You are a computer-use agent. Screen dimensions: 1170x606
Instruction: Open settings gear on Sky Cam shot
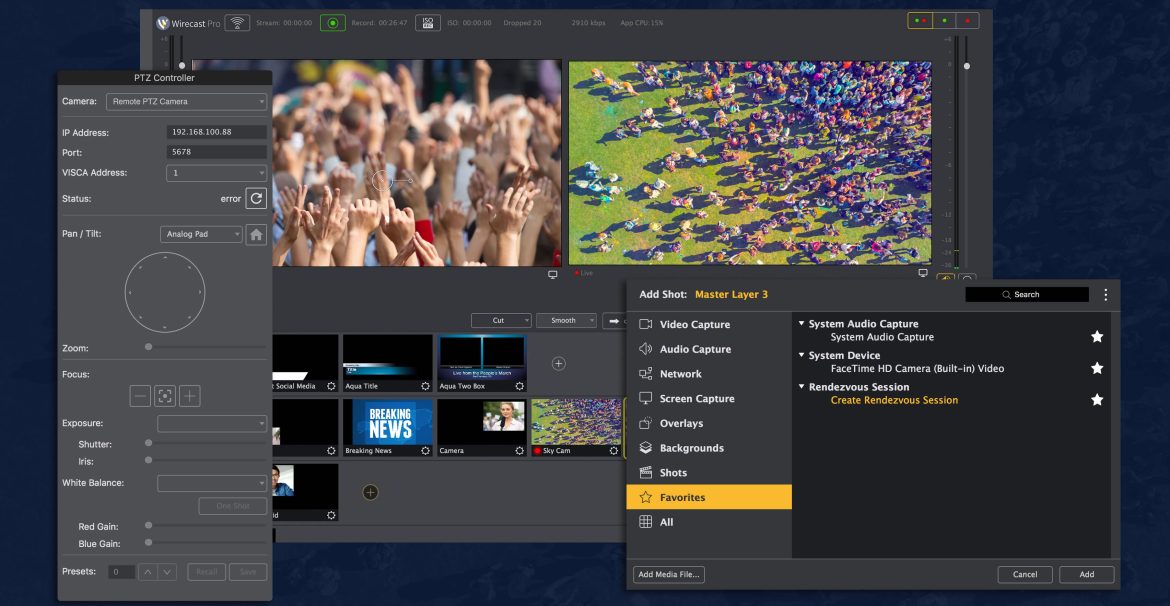613,451
